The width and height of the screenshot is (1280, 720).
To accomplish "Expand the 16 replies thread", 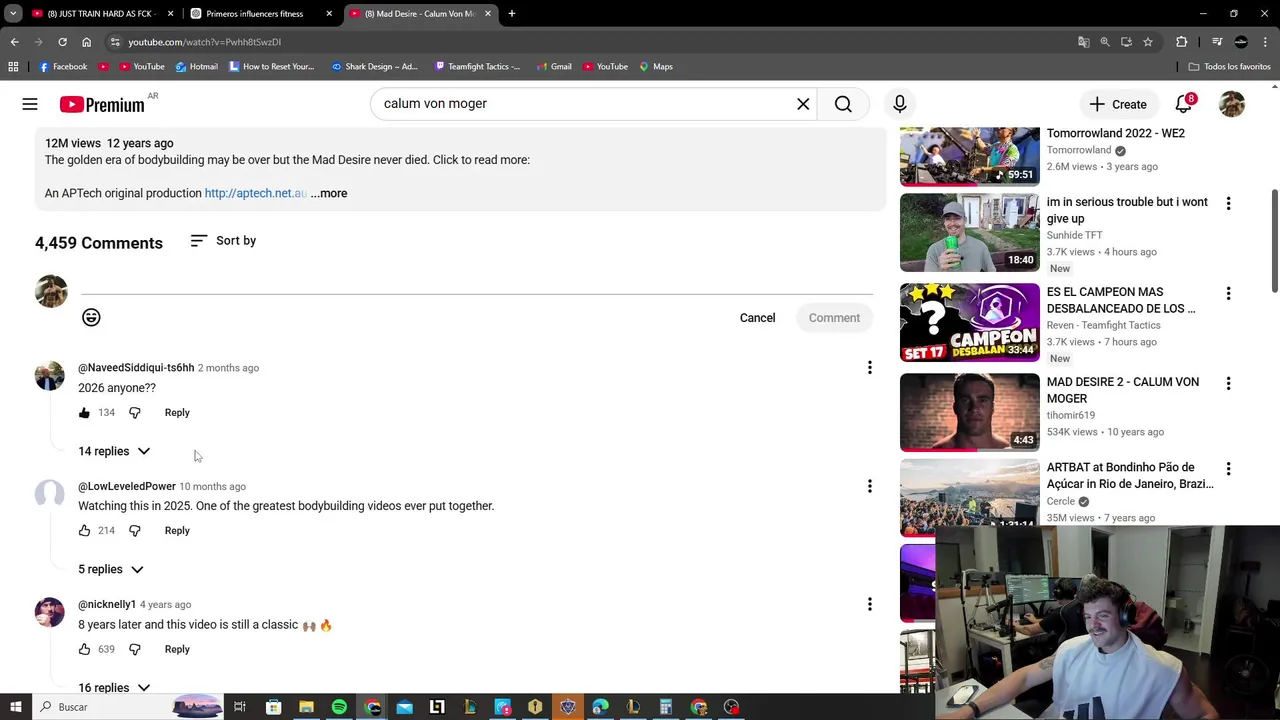I will click(114, 687).
